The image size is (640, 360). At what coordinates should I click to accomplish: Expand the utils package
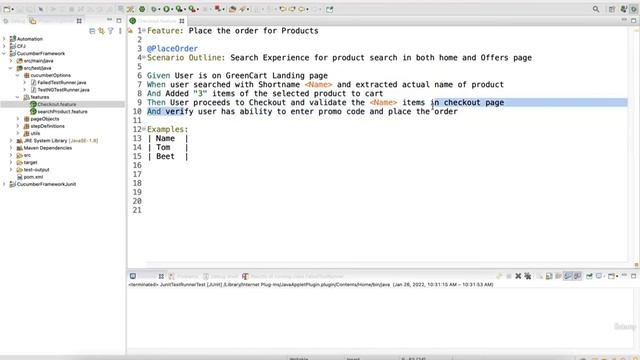pyautogui.click(x=18, y=133)
